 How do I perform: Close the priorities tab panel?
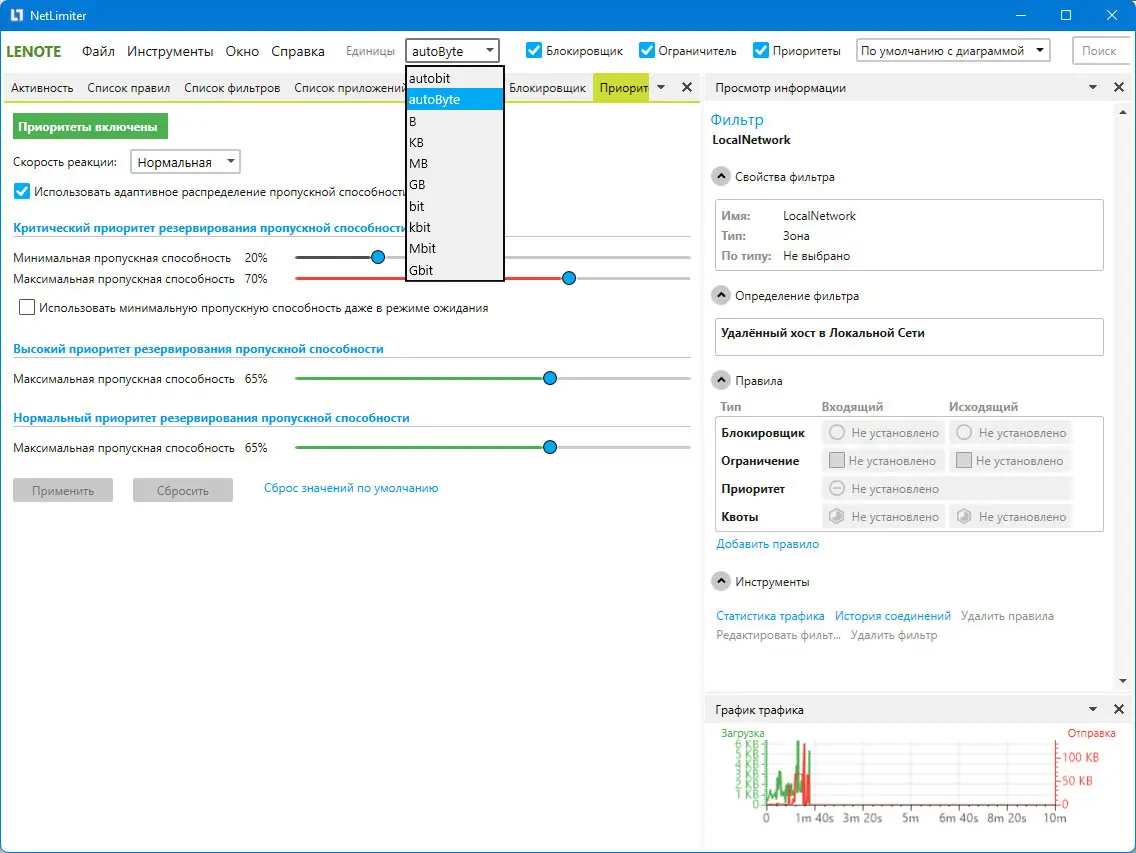click(687, 87)
